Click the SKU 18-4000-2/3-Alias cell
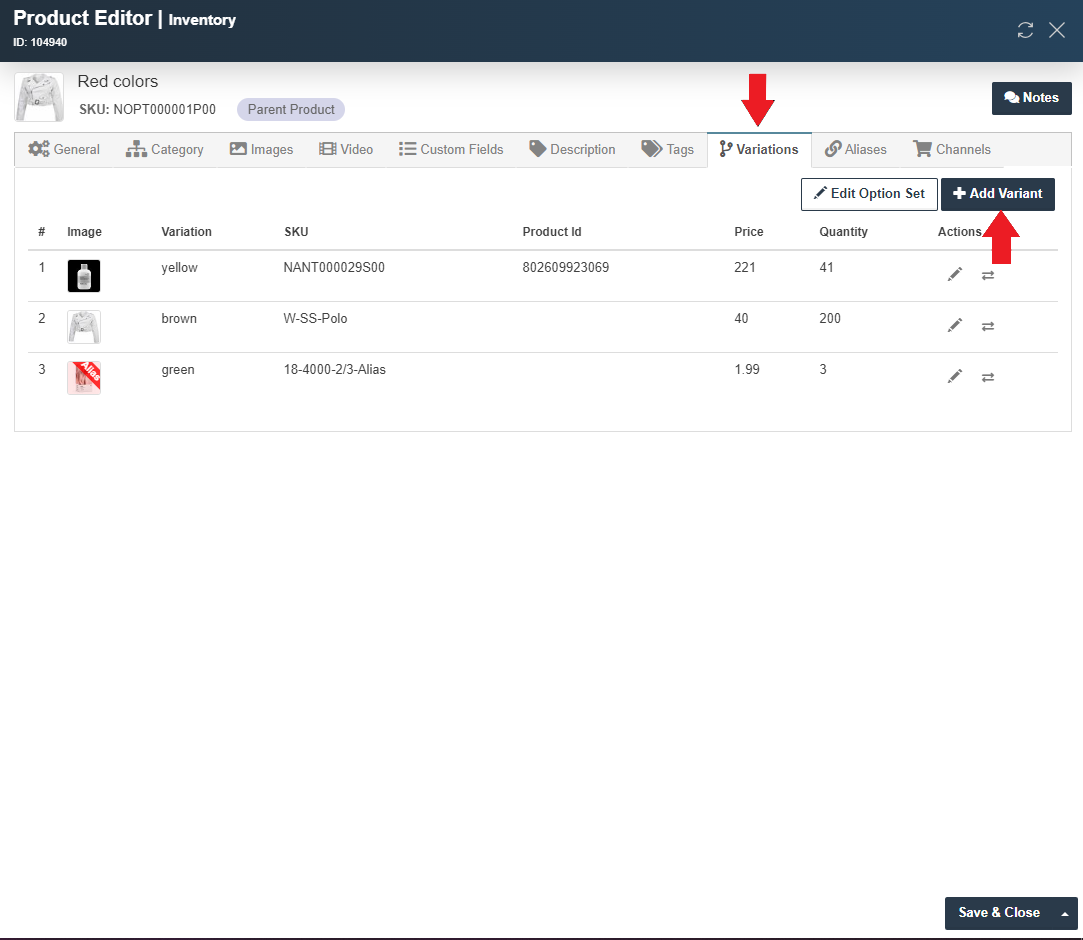The width and height of the screenshot is (1083, 940). pos(334,370)
